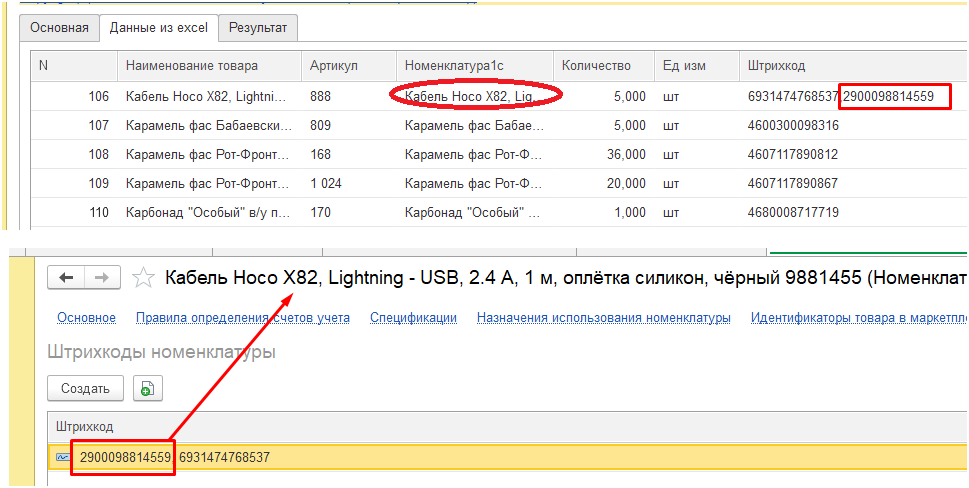Select barcode 4680008717719 cell in row 110
Image resolution: width=969 pixels, height=488 pixels.
(x=793, y=213)
